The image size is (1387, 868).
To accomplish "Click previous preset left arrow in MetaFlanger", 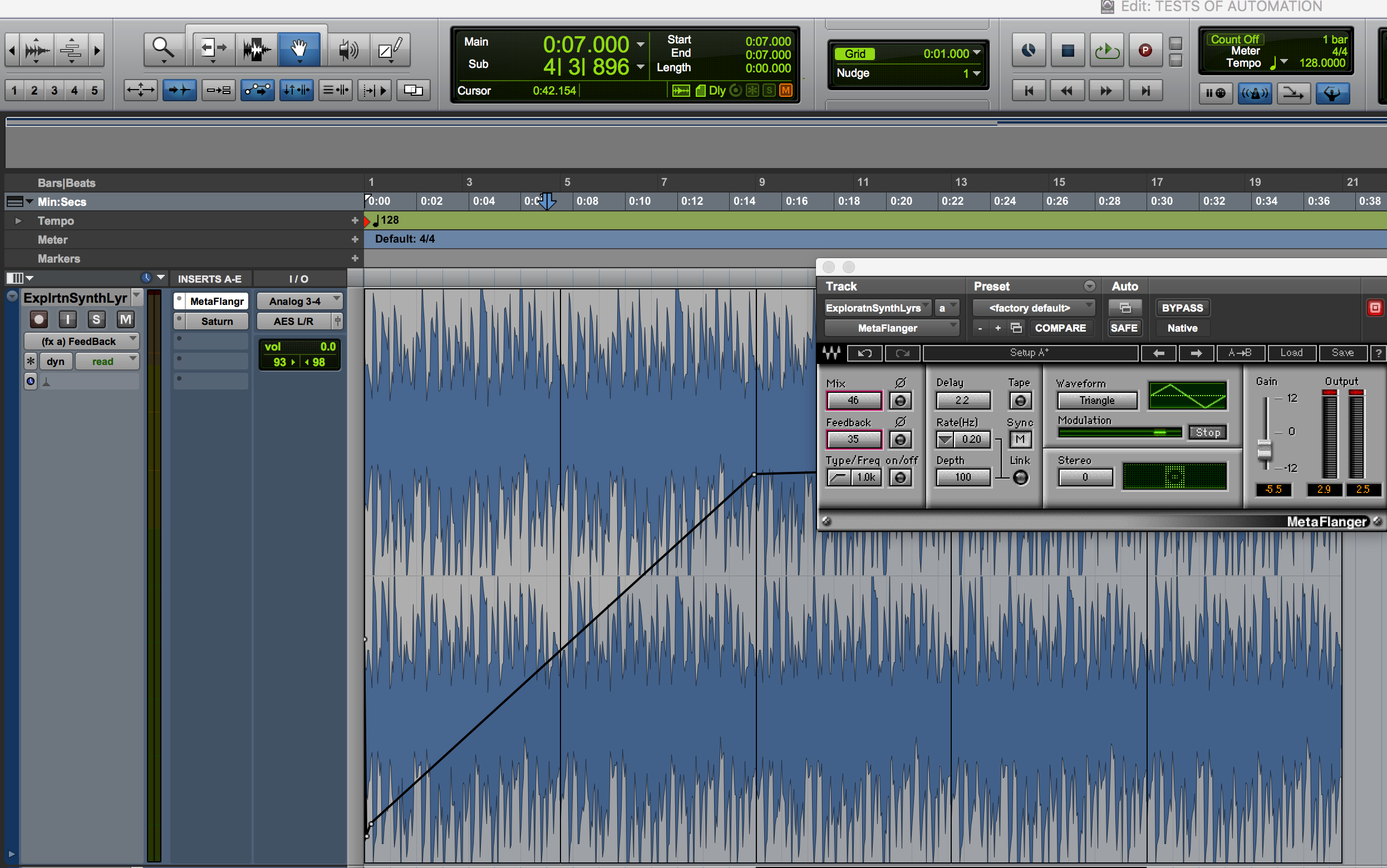I will (x=1158, y=353).
